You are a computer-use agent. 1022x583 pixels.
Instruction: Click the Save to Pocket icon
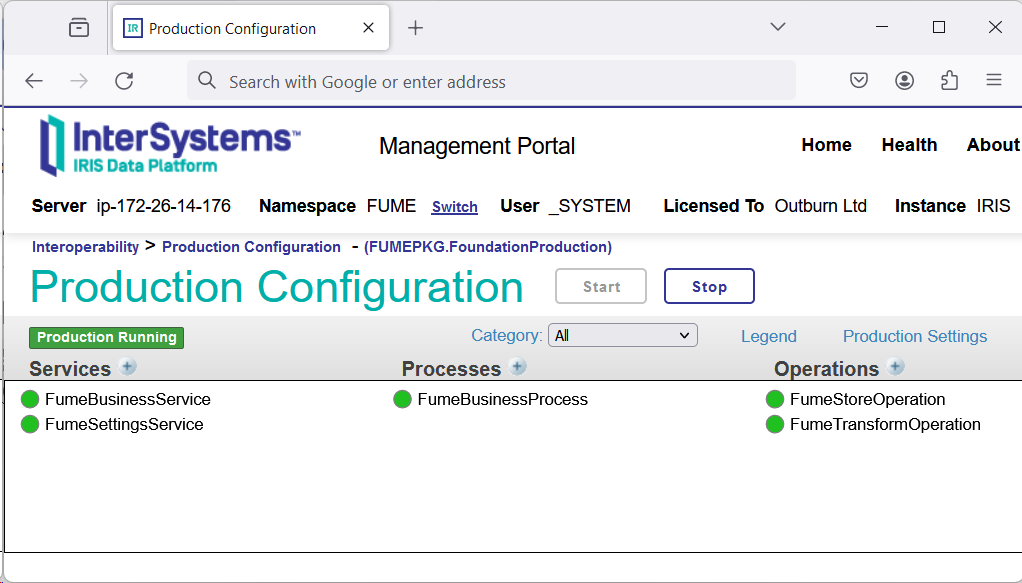[858, 81]
